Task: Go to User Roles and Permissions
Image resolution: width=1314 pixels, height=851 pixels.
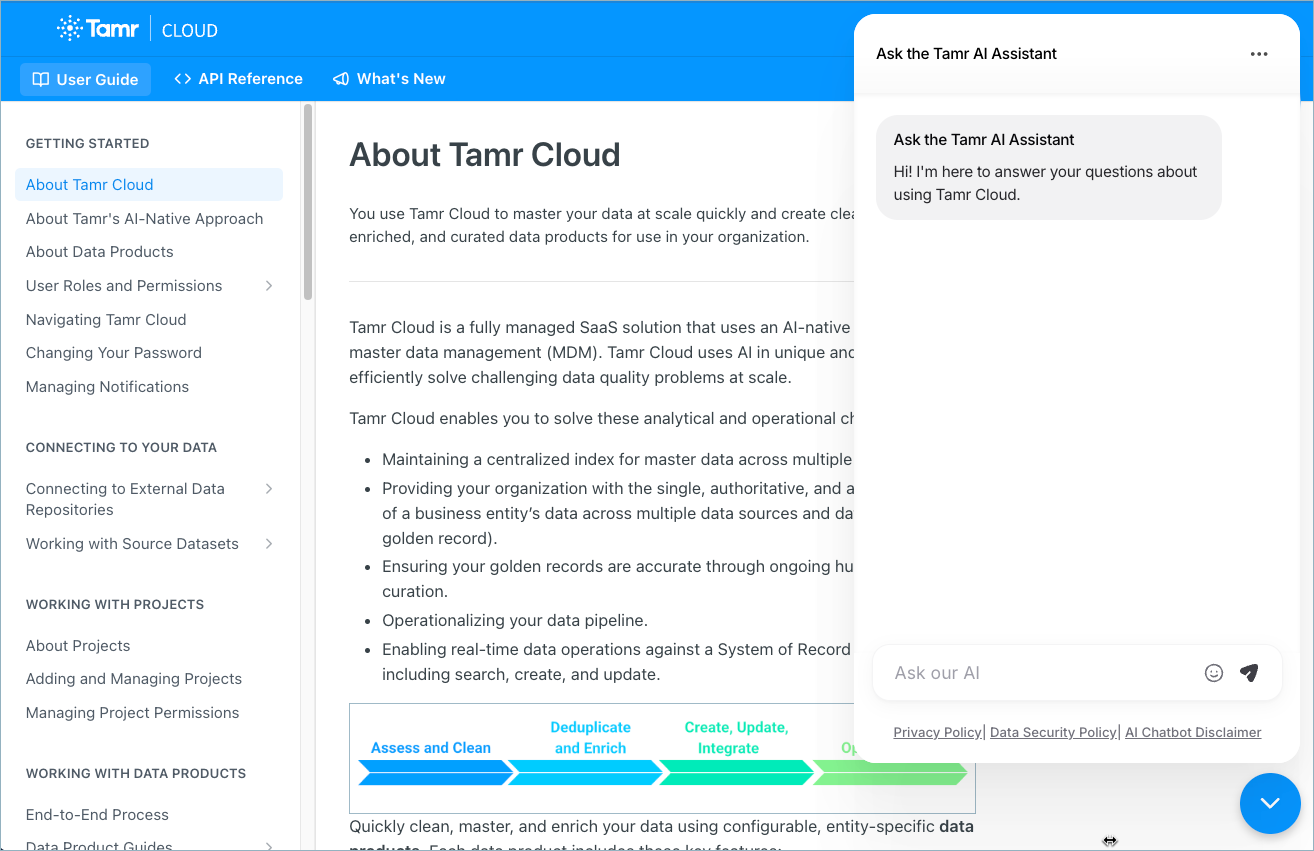Action: tap(124, 286)
